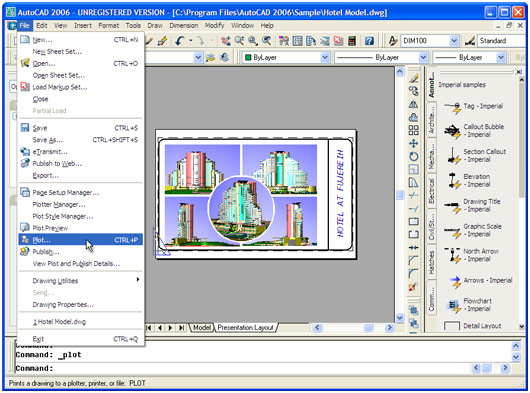530x393 pixels.
Task: Switch to the Model tab
Action: pyautogui.click(x=201, y=327)
